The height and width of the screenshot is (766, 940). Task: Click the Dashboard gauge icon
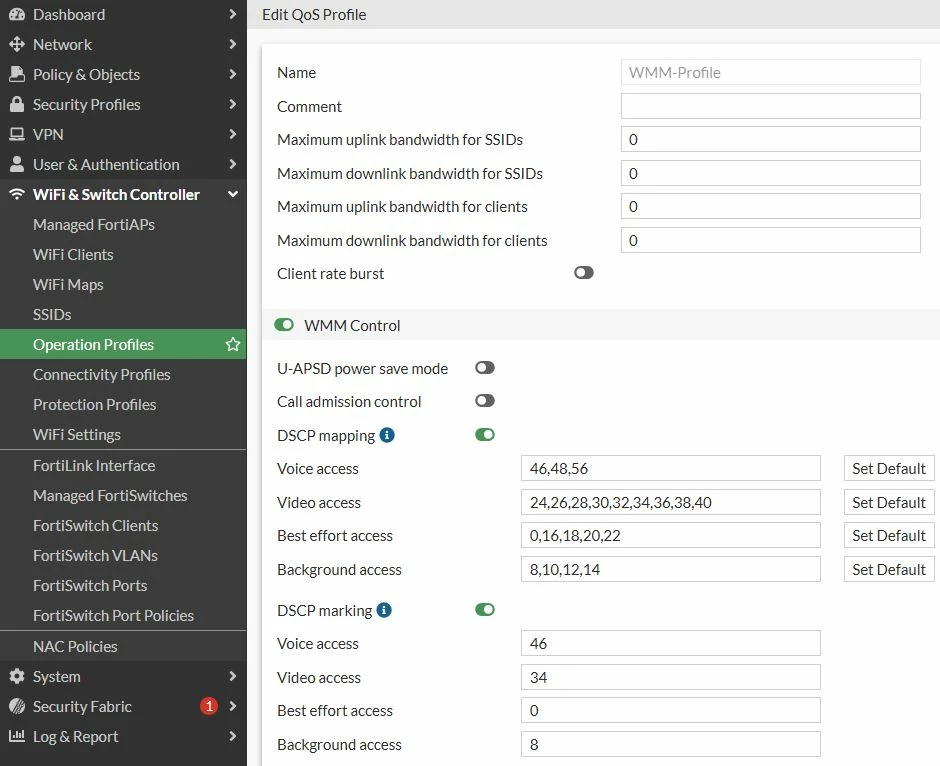[x=17, y=14]
